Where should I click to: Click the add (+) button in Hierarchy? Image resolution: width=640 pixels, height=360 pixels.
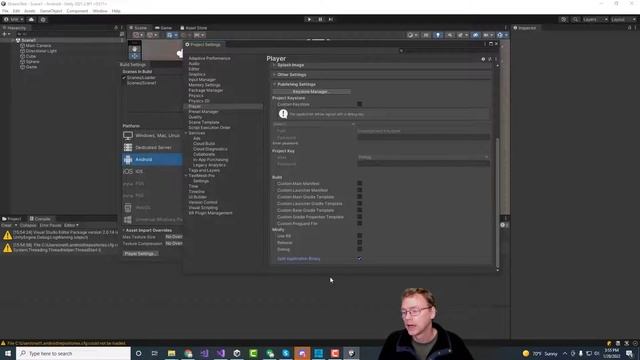6,34
